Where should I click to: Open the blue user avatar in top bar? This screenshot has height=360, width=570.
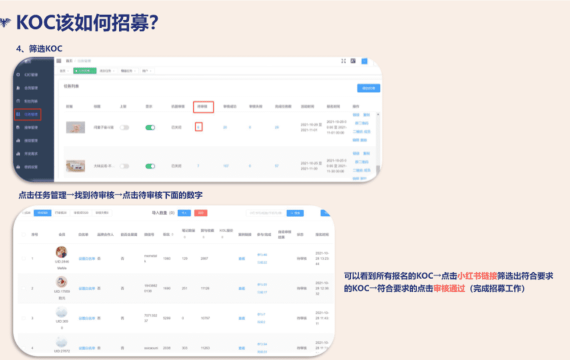(364, 61)
